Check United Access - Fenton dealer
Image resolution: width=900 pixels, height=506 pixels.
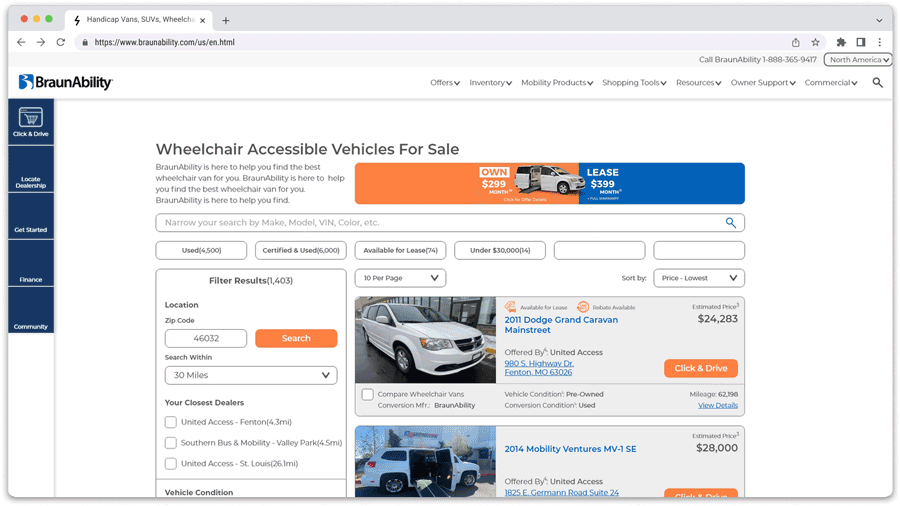click(170, 422)
